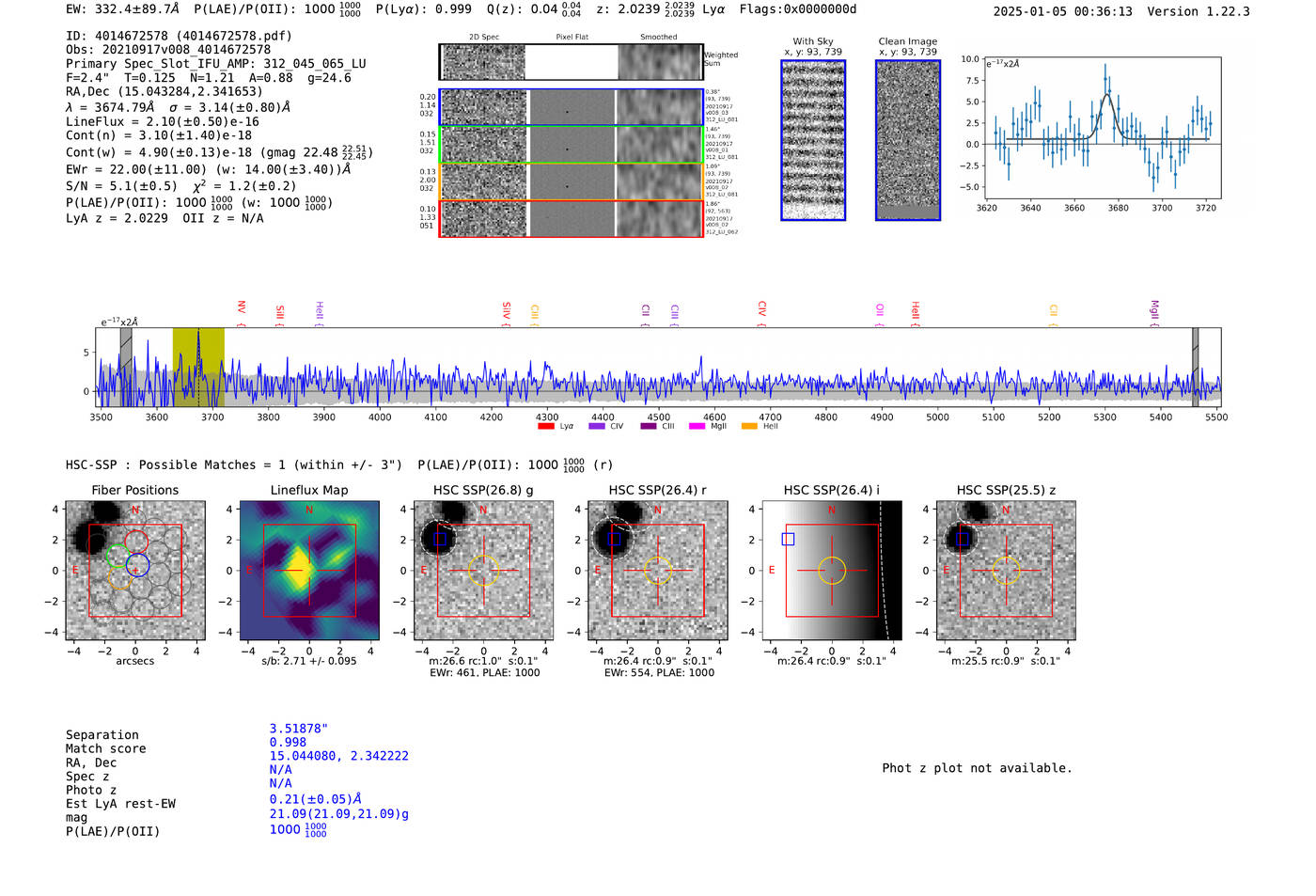Click the EWr: 461, PLAE: 1000 caption
This screenshot has width=1316, height=896.
[x=484, y=673]
